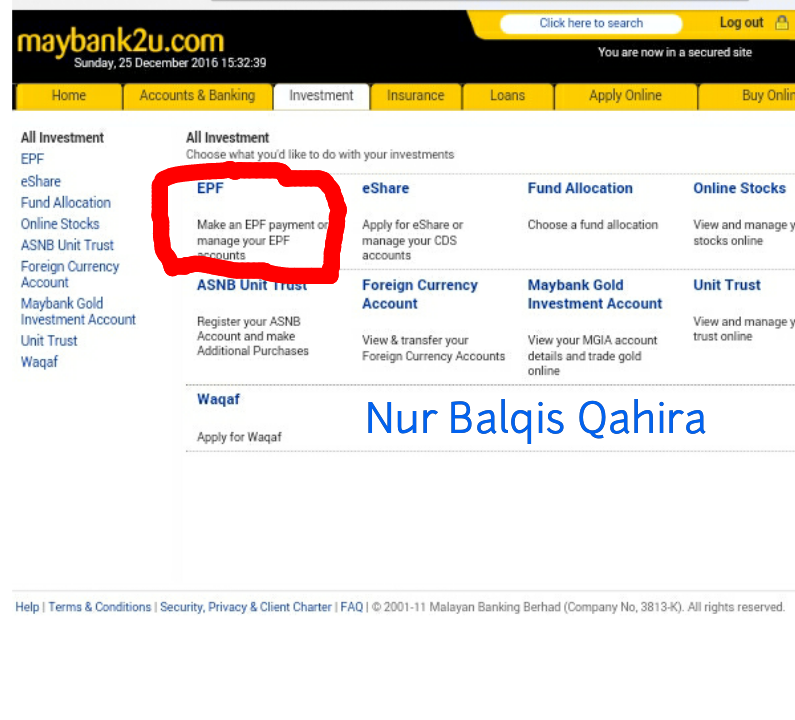Select the Investment tab
The height and width of the screenshot is (720, 795).
[x=321, y=96]
